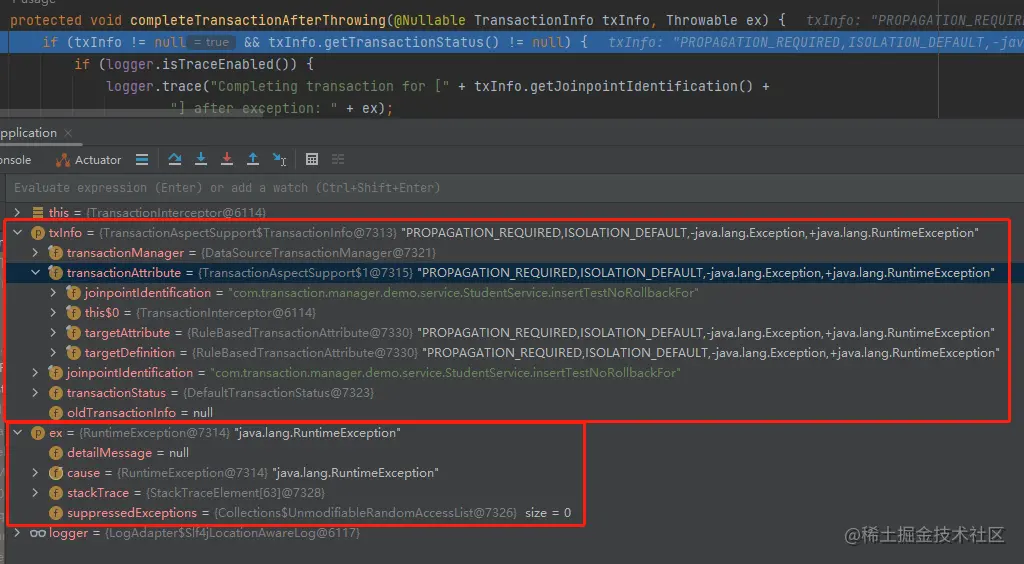
Task: Click the '= true' inline debug hint
Action: tap(211, 42)
